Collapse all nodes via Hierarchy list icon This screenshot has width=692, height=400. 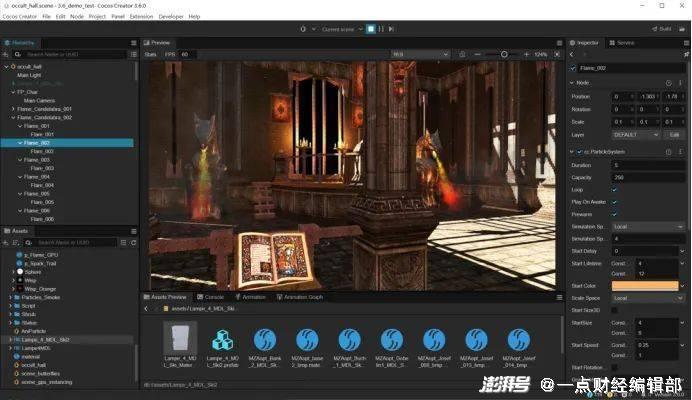[x=133, y=54]
